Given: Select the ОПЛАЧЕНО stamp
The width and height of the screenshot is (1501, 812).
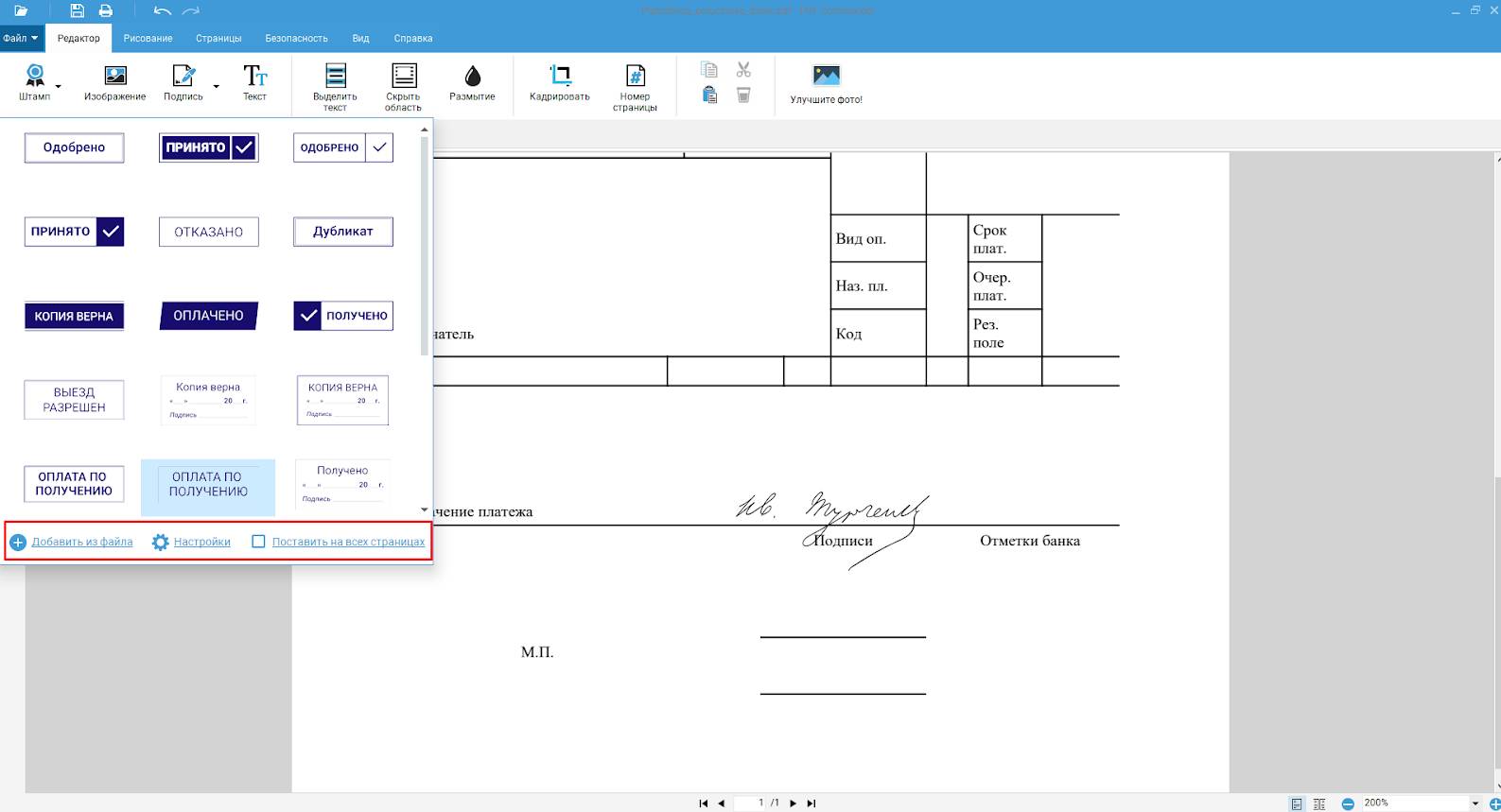Looking at the screenshot, I should coord(209,316).
